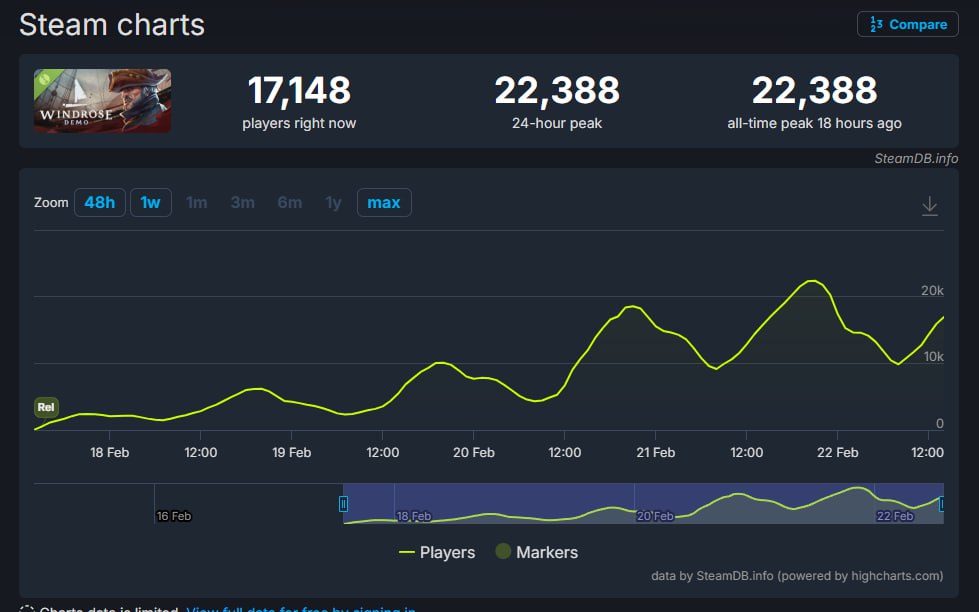Click the download chart icon

pos(929,205)
